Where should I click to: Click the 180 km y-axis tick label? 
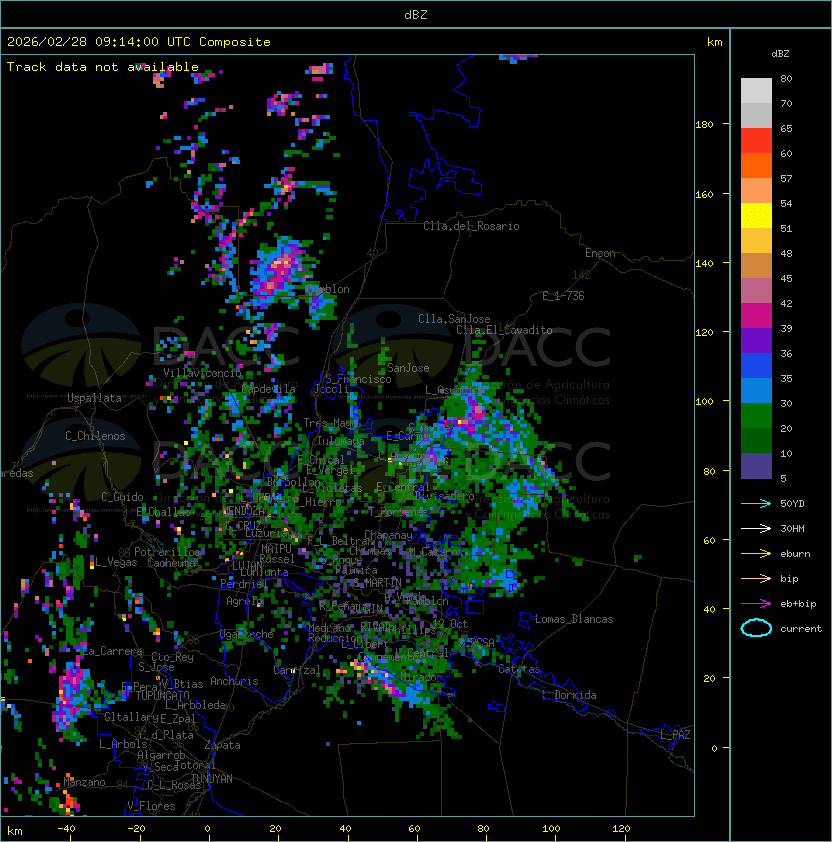click(703, 124)
